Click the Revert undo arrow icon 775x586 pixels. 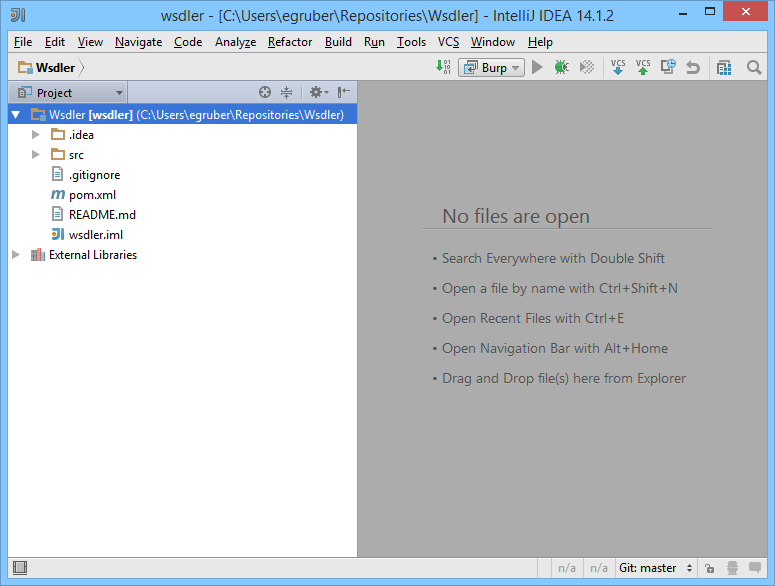(x=693, y=67)
